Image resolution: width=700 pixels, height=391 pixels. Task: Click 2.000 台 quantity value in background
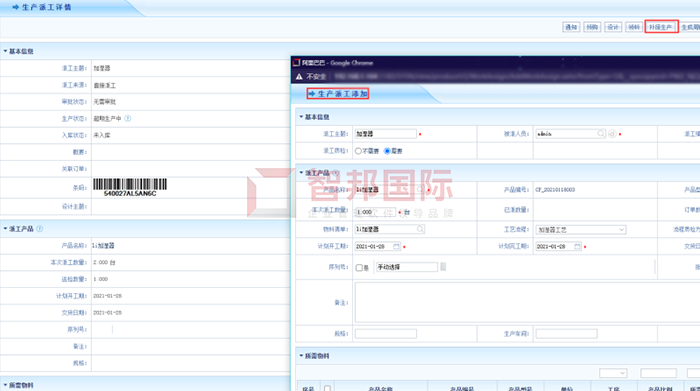pyautogui.click(x=104, y=262)
